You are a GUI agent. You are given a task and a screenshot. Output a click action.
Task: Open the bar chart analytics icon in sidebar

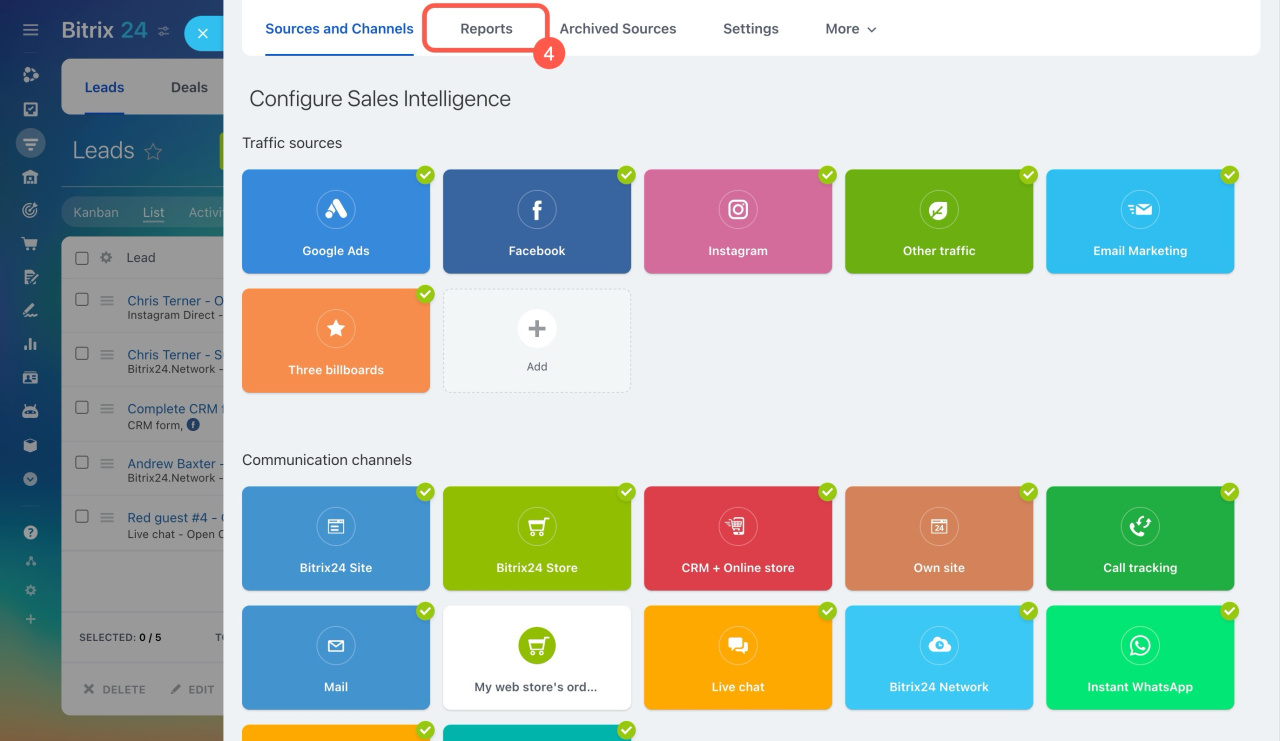point(31,344)
